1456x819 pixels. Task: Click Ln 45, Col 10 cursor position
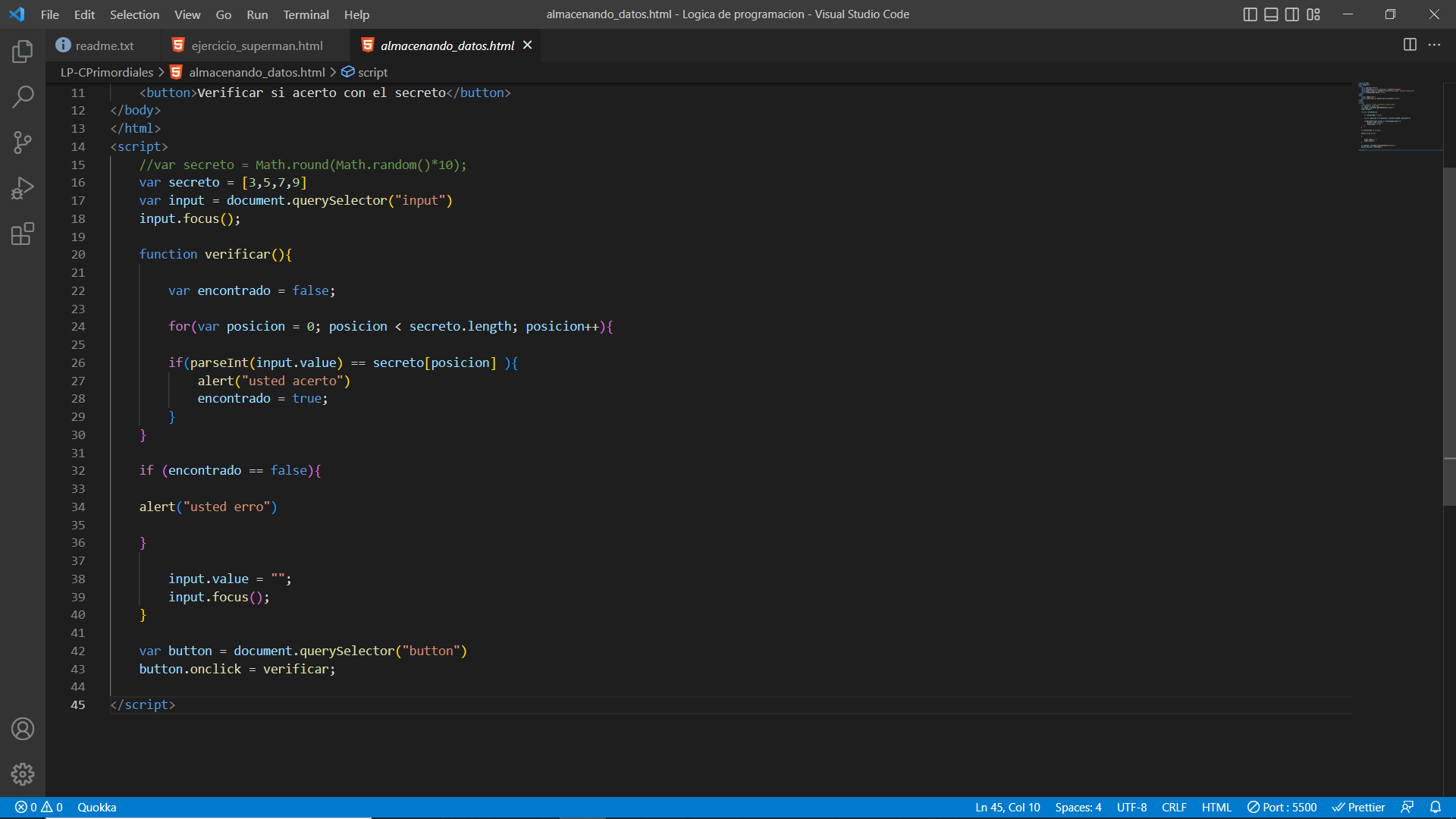tap(1007, 807)
